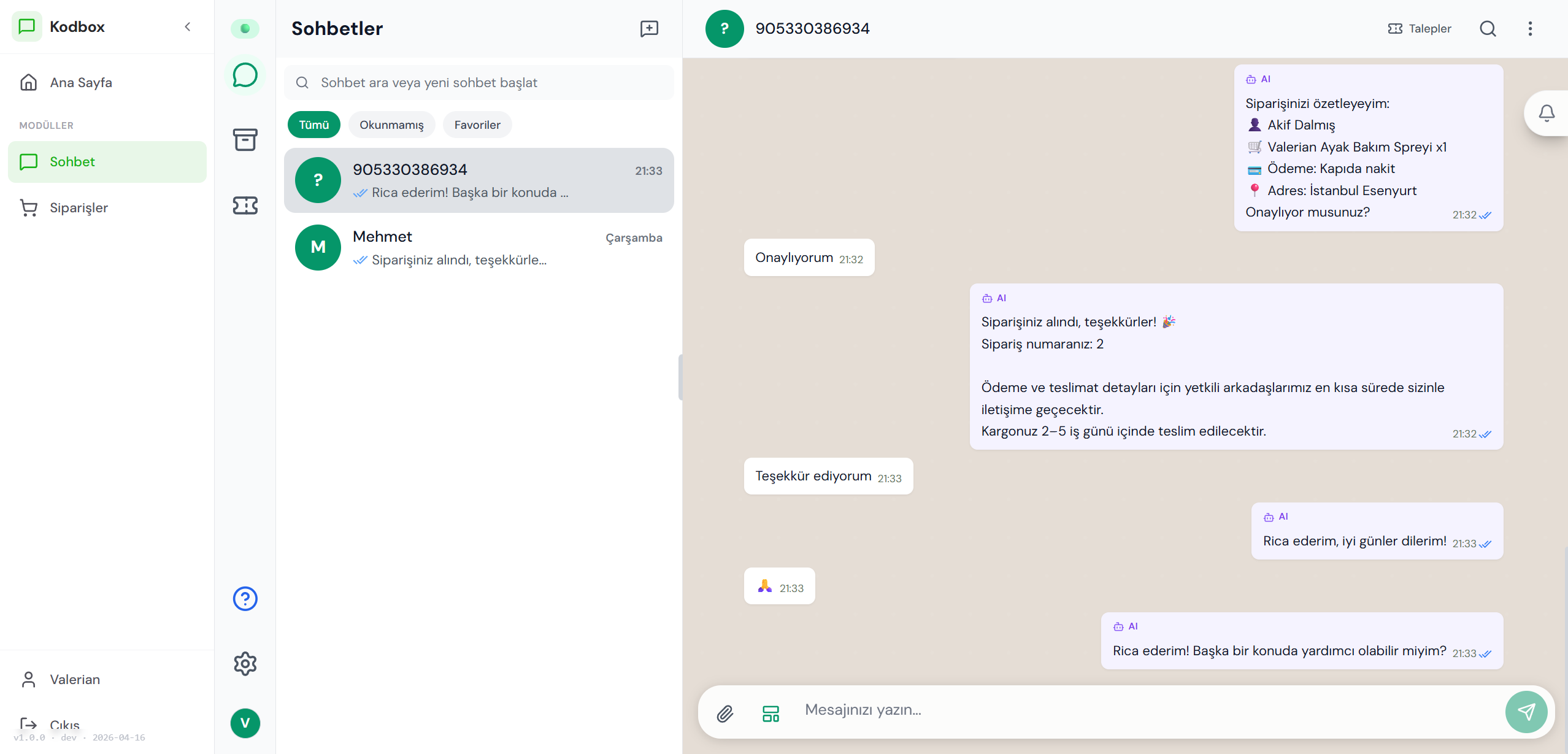
Task: Click the Mesajınızı yazın message field
Action: pyautogui.click(x=1147, y=710)
